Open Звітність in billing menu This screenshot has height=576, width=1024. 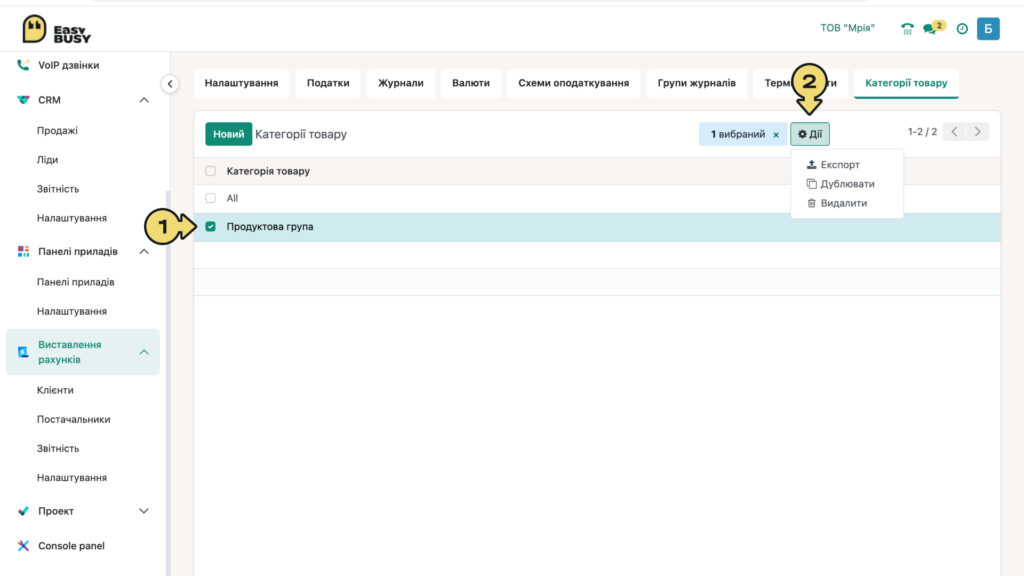58,449
